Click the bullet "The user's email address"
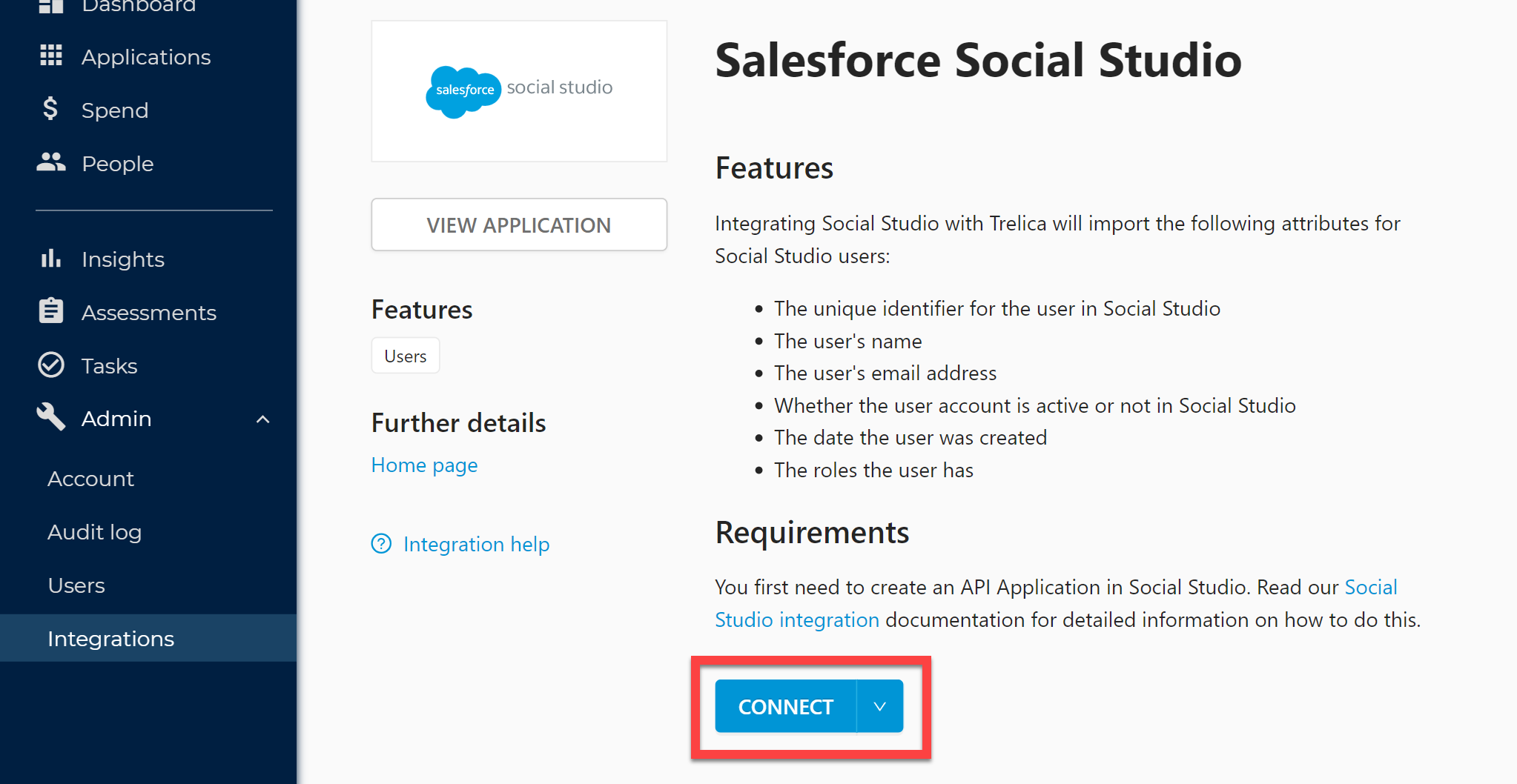Image resolution: width=1517 pixels, height=784 pixels. [x=885, y=373]
